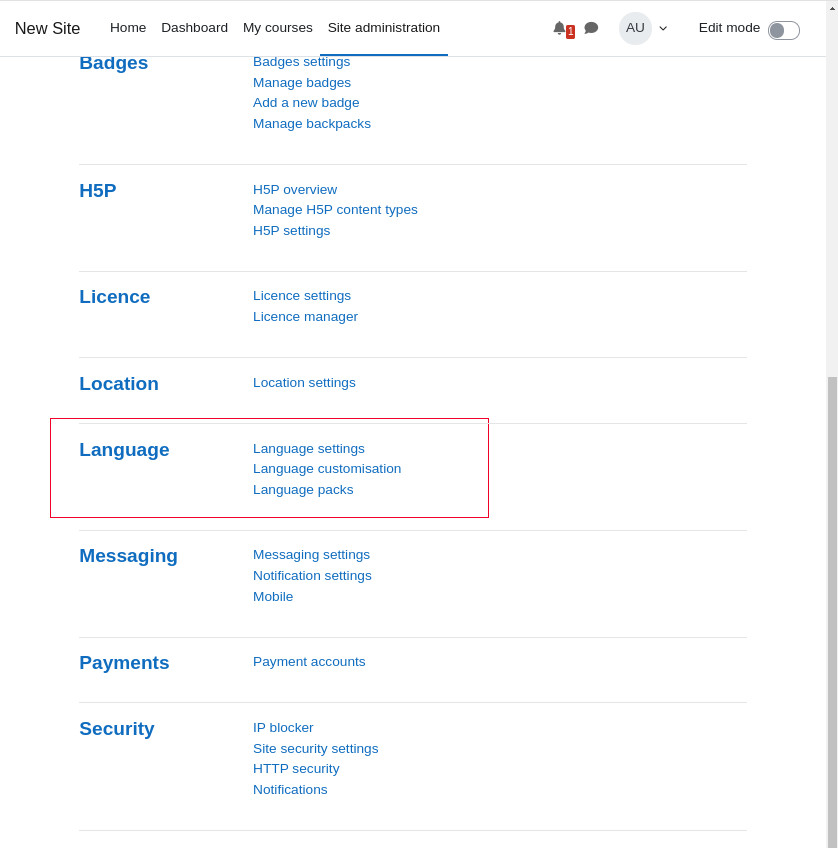The width and height of the screenshot is (838, 848).
Task: Open the Language packs link
Action: click(303, 490)
